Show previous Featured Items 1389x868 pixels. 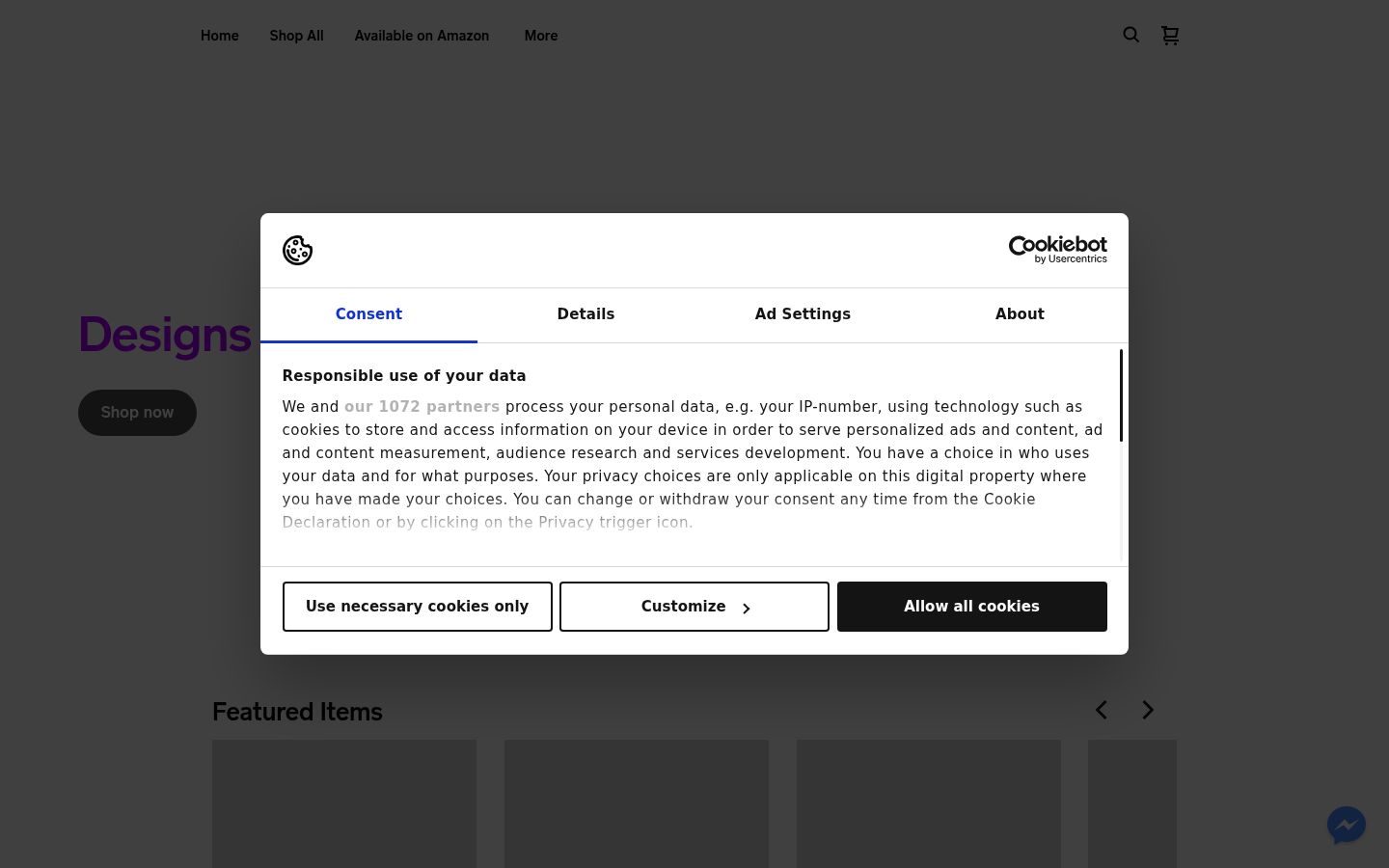[1102, 710]
